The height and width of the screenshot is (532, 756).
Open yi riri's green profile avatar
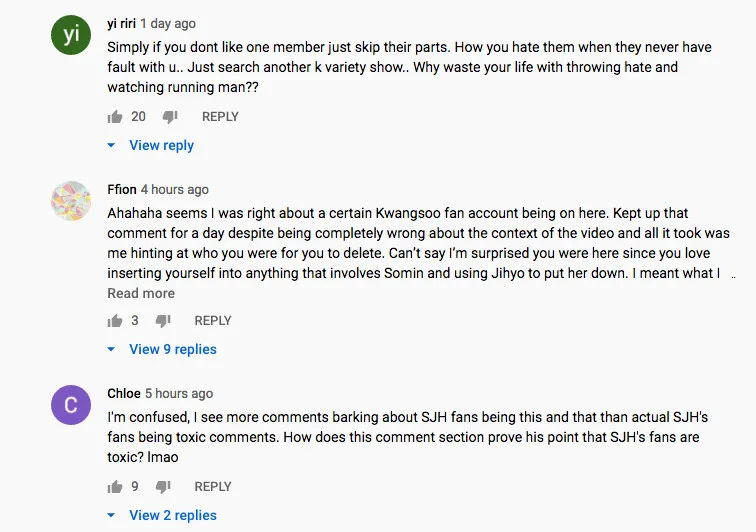71,35
